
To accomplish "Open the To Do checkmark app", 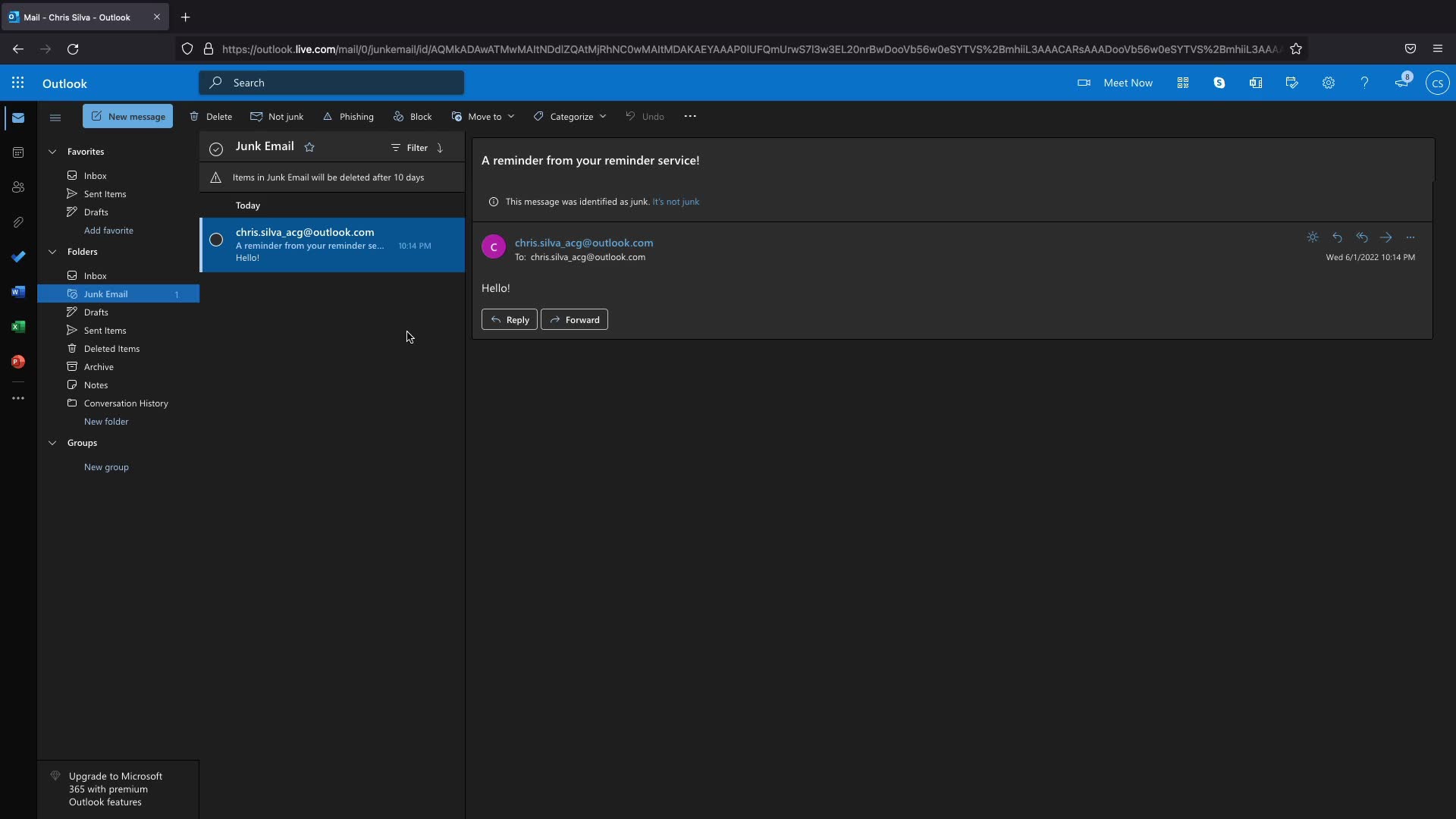I will click(x=18, y=257).
